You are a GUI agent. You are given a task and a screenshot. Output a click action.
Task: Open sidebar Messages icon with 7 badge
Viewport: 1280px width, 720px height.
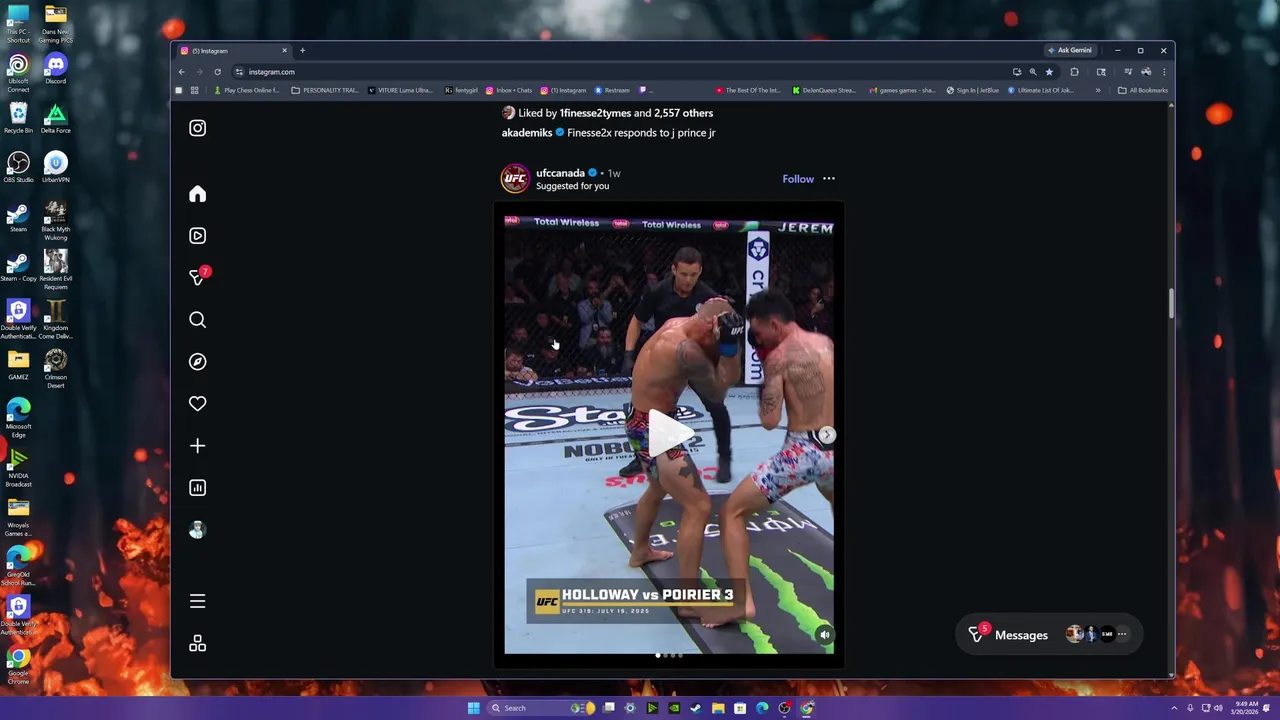[198, 277]
